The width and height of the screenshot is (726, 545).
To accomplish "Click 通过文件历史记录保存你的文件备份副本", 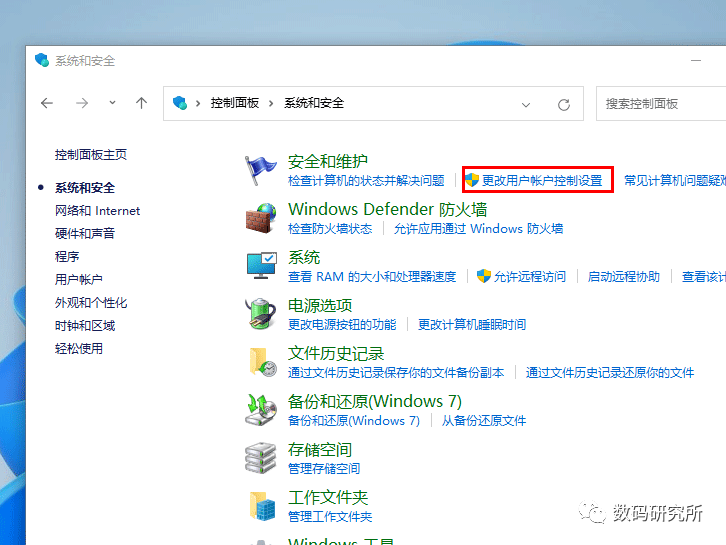I will 396,373.
